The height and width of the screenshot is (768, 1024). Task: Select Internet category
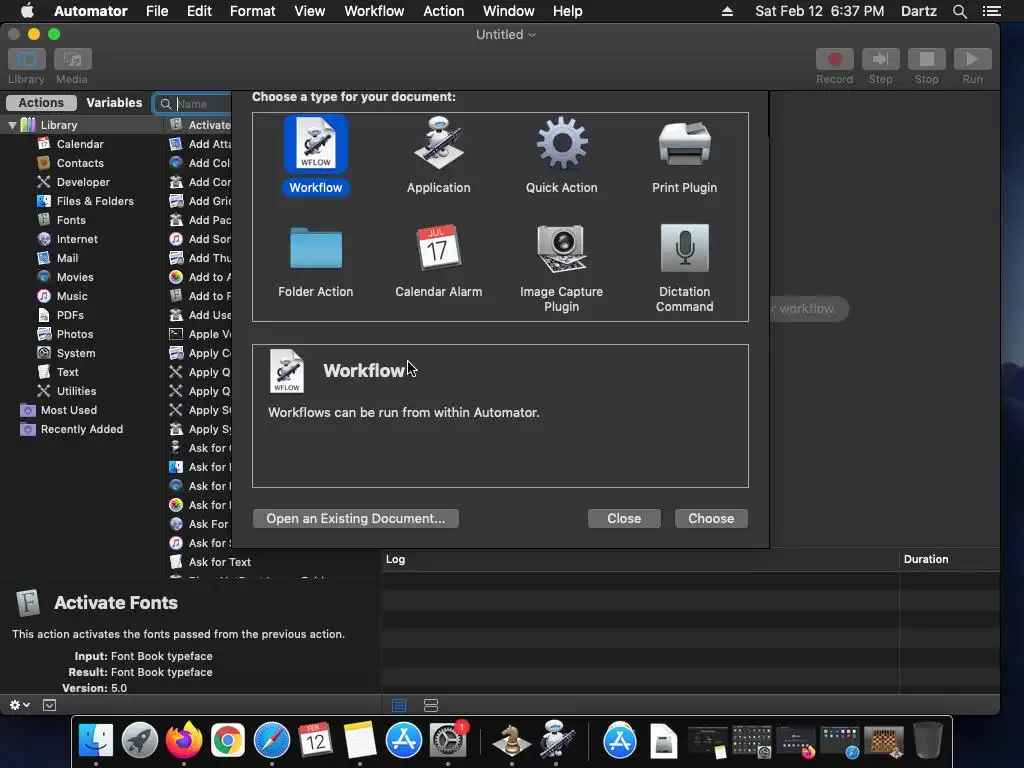coord(77,238)
